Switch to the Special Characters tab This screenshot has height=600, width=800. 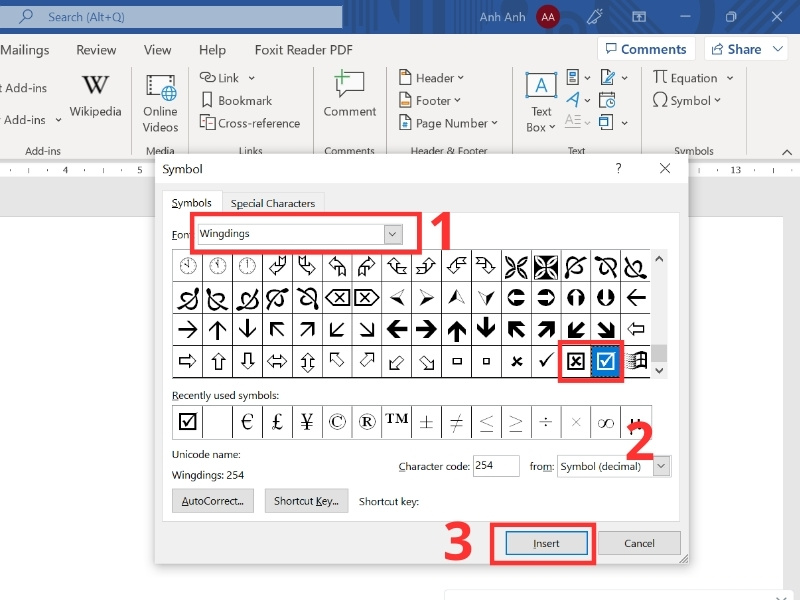point(273,204)
